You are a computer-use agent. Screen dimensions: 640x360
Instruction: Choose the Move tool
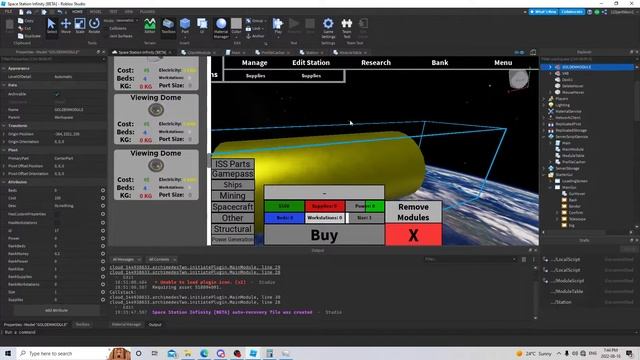66,26
